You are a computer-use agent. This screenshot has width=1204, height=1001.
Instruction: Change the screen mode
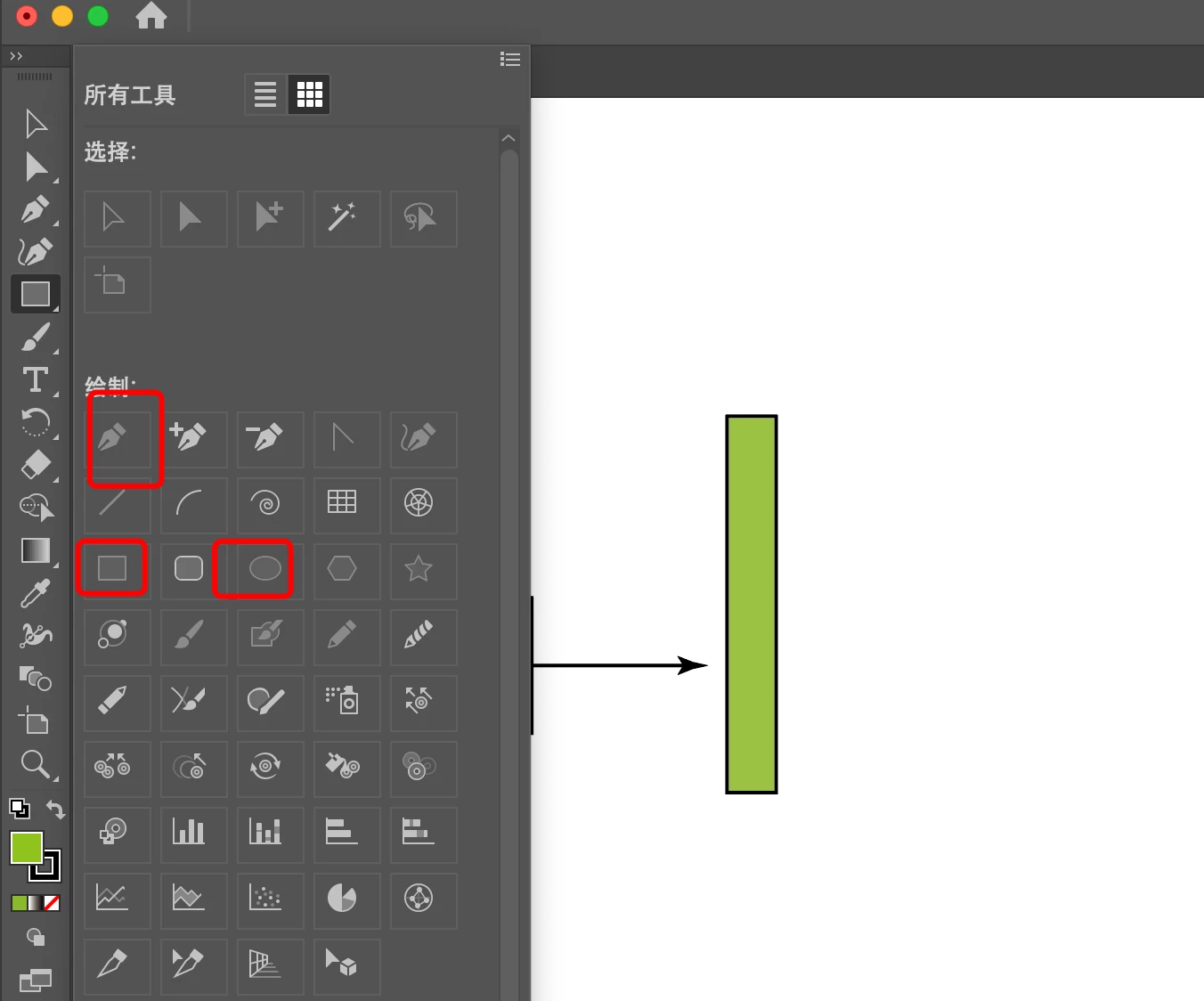(x=36, y=981)
